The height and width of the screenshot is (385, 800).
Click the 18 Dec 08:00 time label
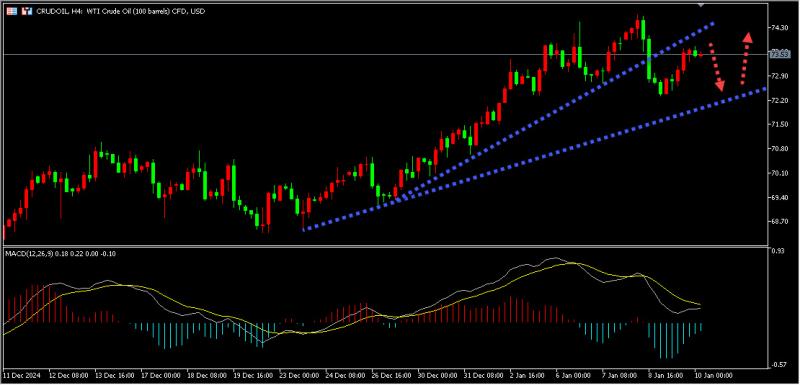click(x=207, y=374)
